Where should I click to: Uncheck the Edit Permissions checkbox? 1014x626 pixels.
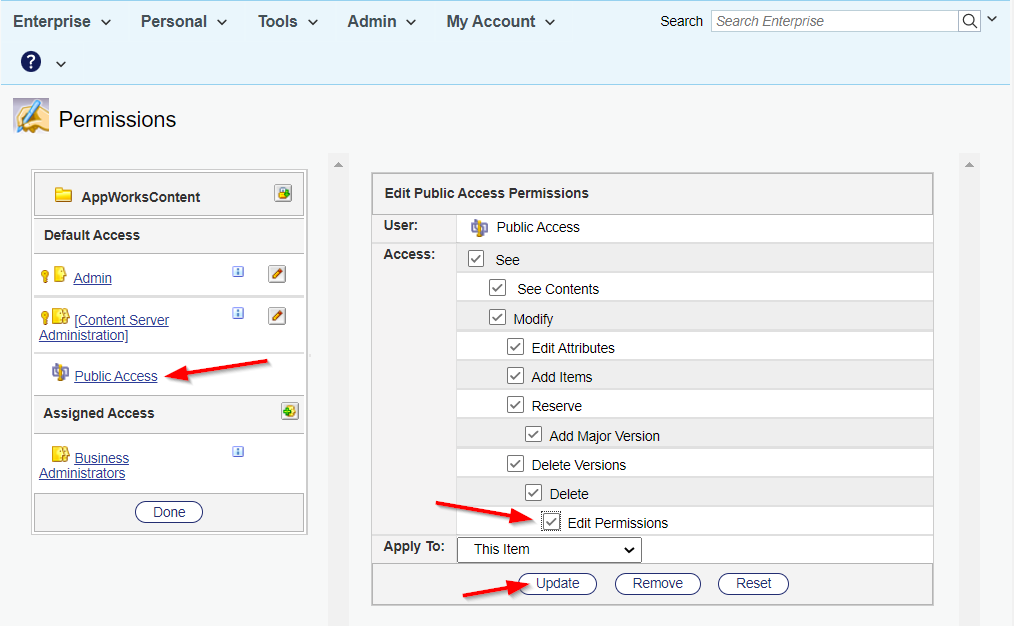click(x=551, y=522)
